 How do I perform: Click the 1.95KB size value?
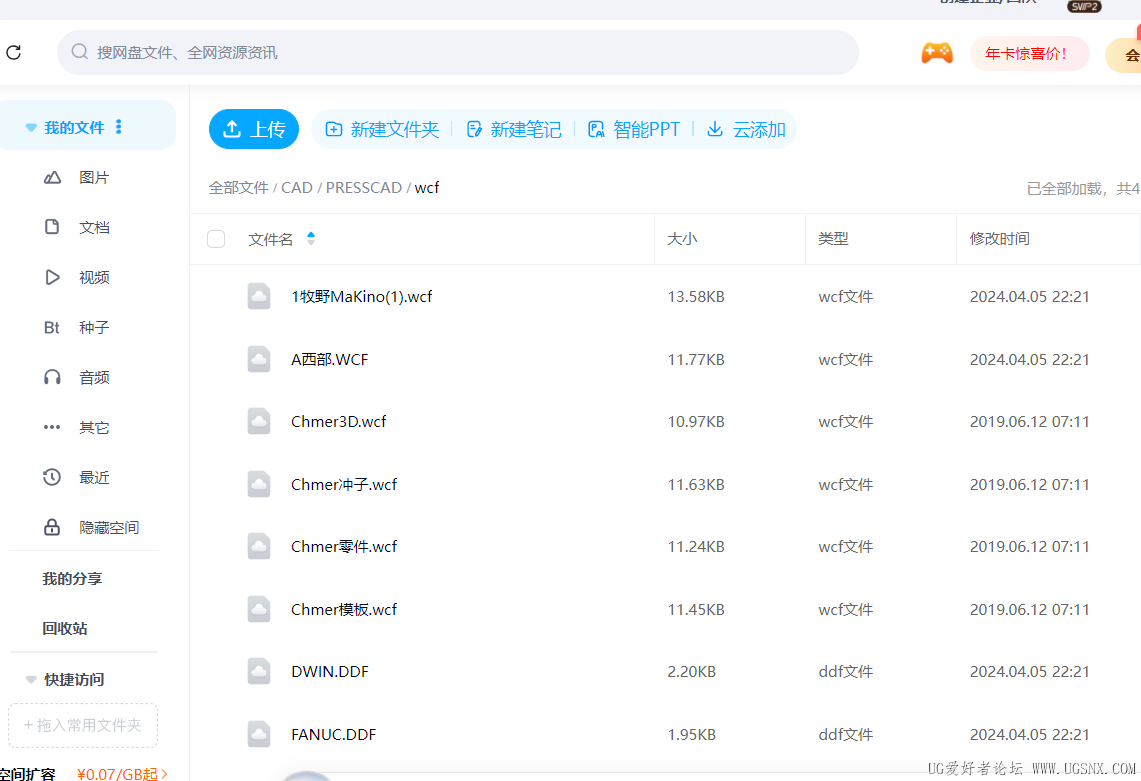pos(691,734)
